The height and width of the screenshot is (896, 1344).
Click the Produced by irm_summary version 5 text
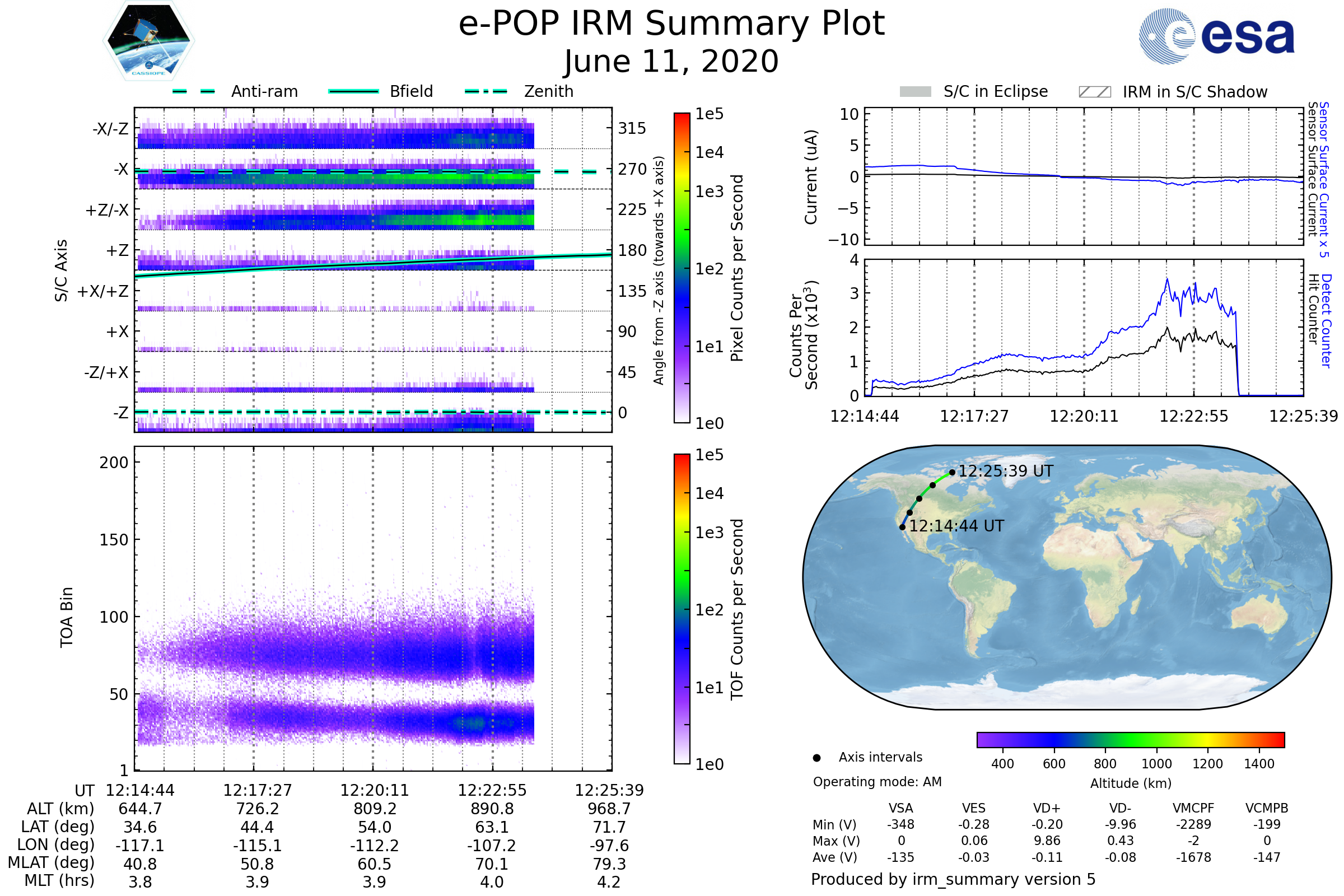(953, 879)
